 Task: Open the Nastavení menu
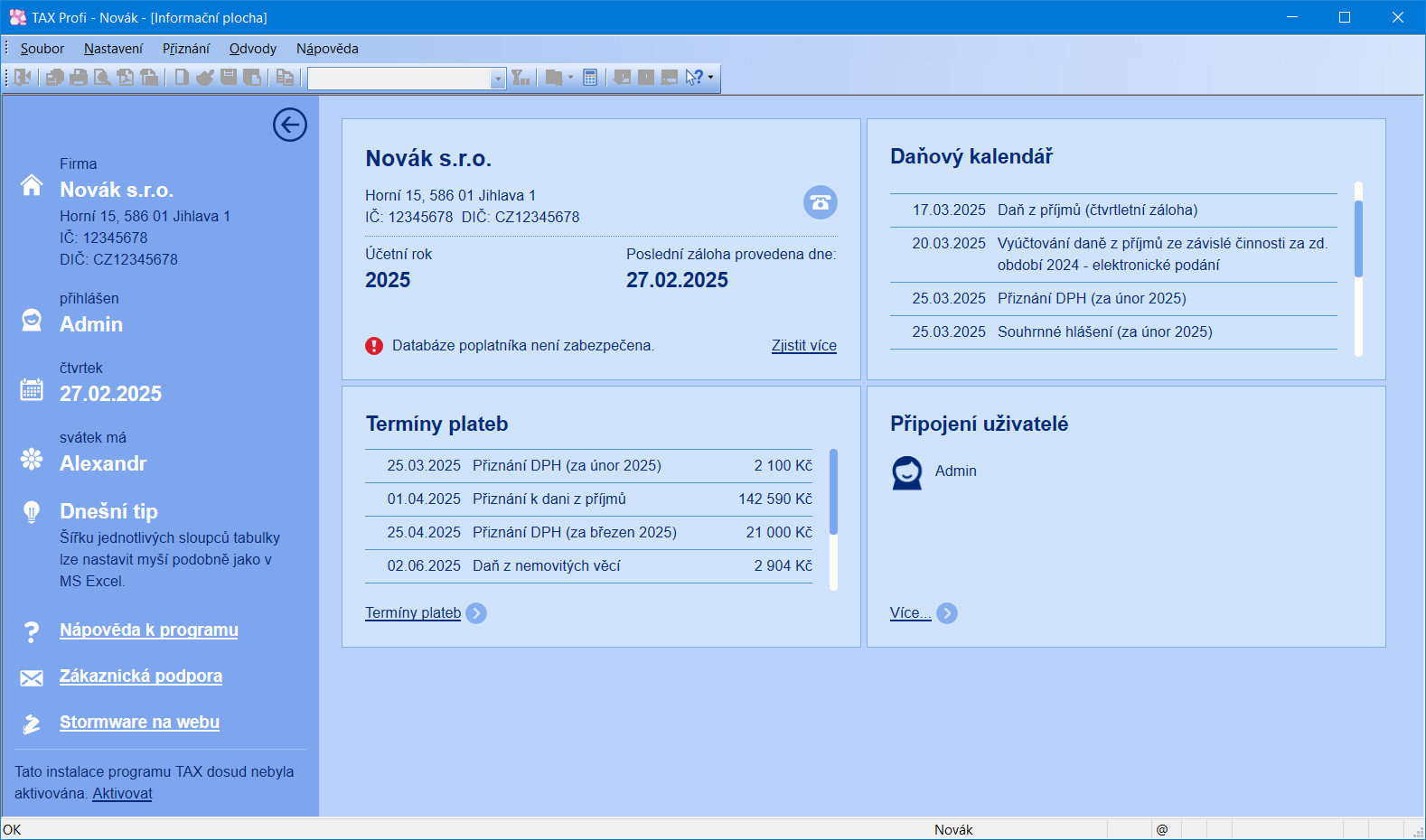click(x=113, y=49)
